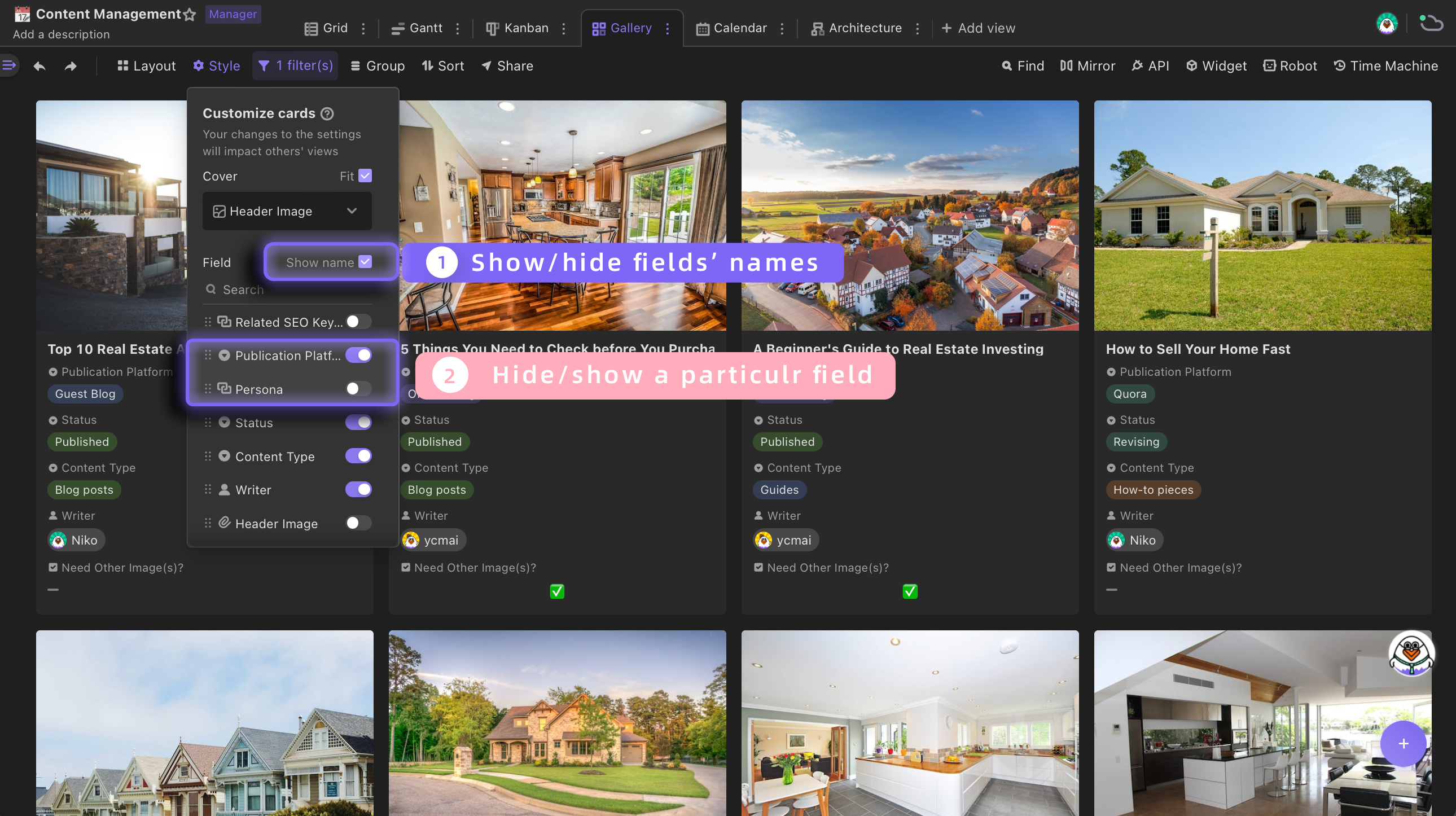Image resolution: width=1456 pixels, height=816 pixels.
Task: Click the Persona link field icon
Action: click(225, 389)
